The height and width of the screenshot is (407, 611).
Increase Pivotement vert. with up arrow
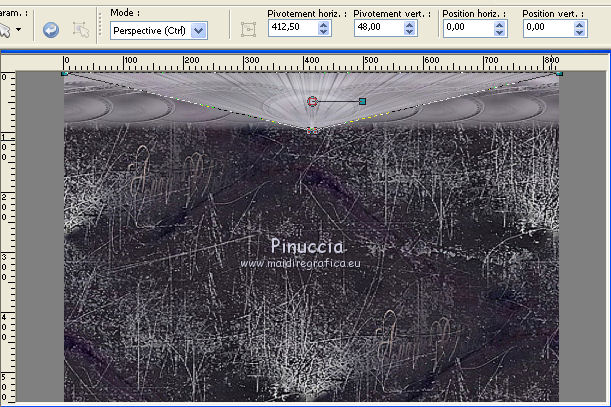click(410, 25)
